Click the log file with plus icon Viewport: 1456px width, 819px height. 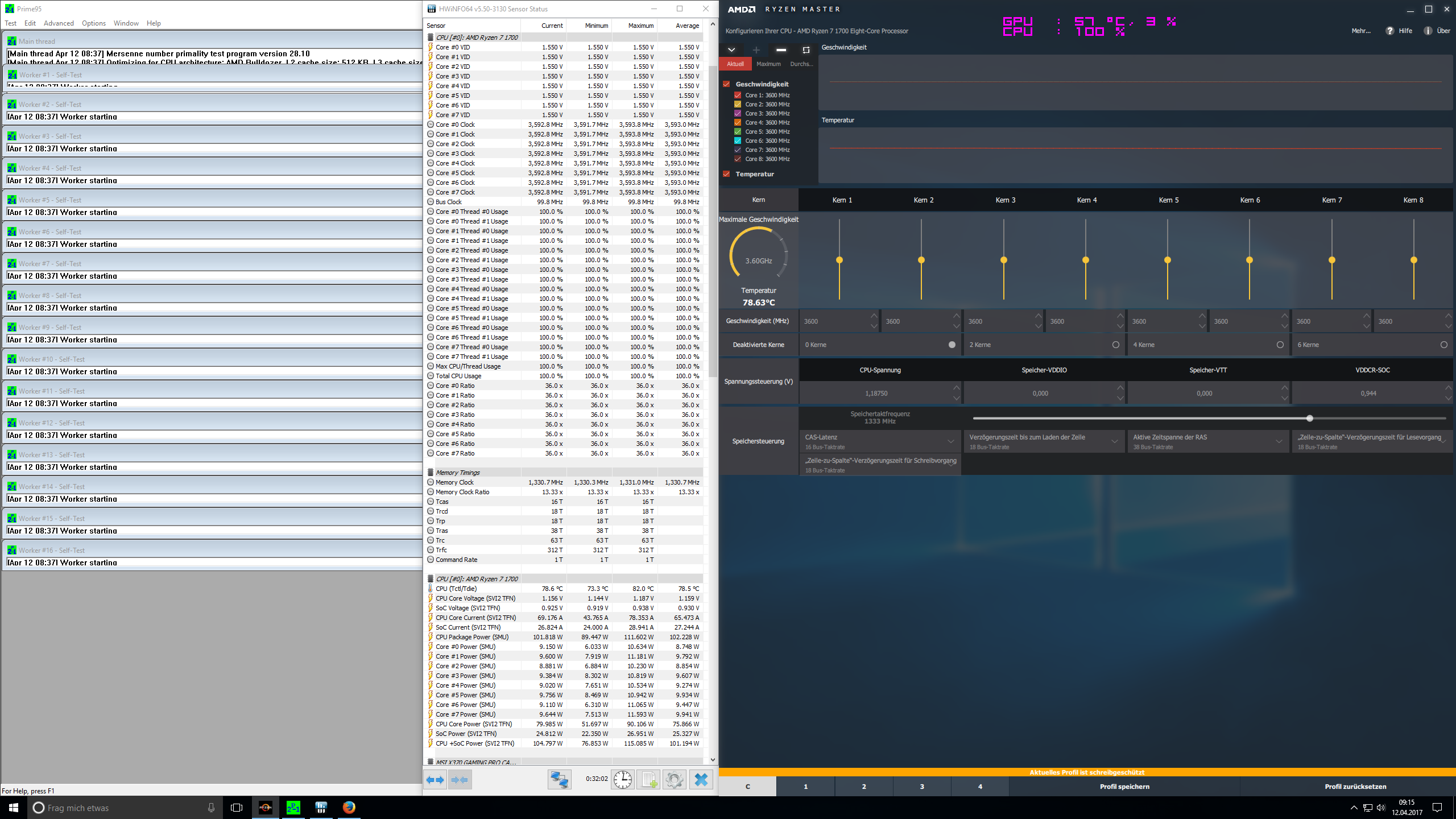click(x=649, y=780)
